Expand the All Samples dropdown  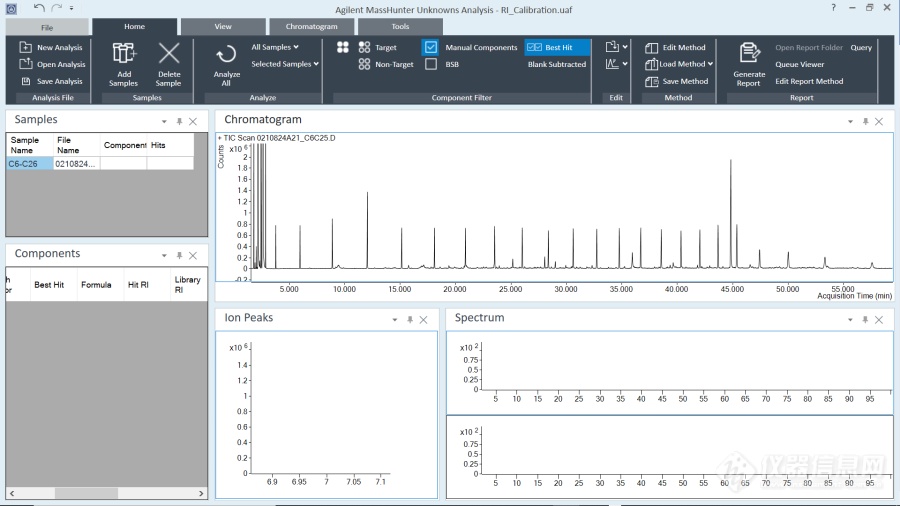coord(275,47)
